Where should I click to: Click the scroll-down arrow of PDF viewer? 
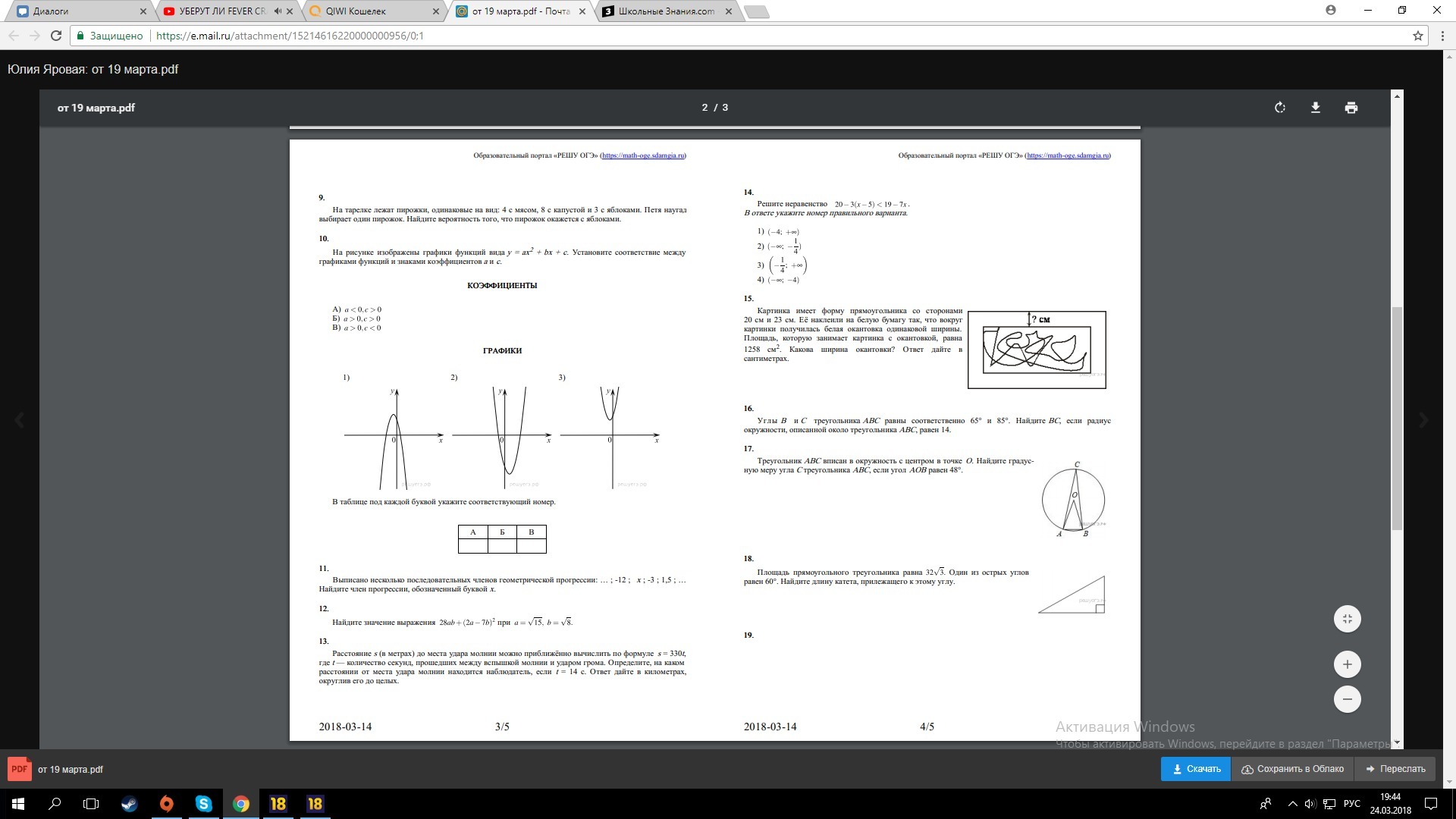(x=1397, y=744)
